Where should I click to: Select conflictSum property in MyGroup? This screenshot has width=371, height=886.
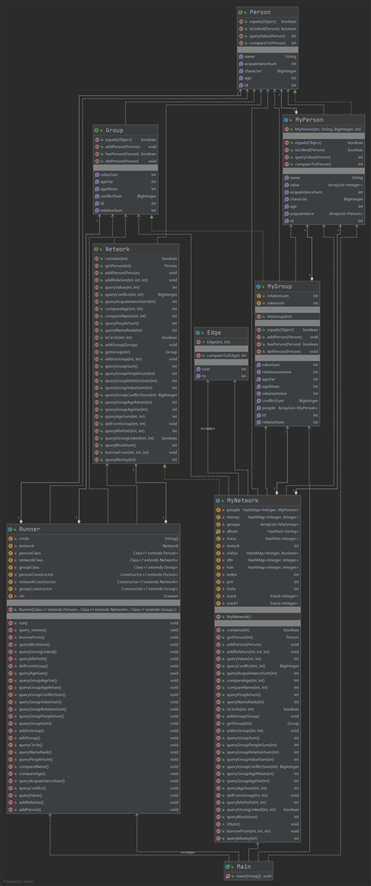coord(287,401)
